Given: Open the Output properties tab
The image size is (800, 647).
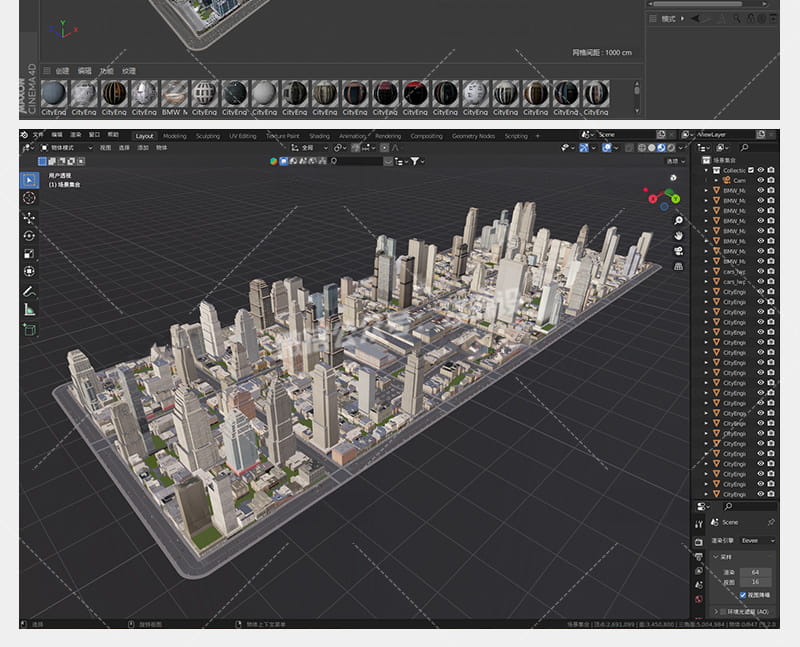Looking at the screenshot, I should tap(699, 557).
